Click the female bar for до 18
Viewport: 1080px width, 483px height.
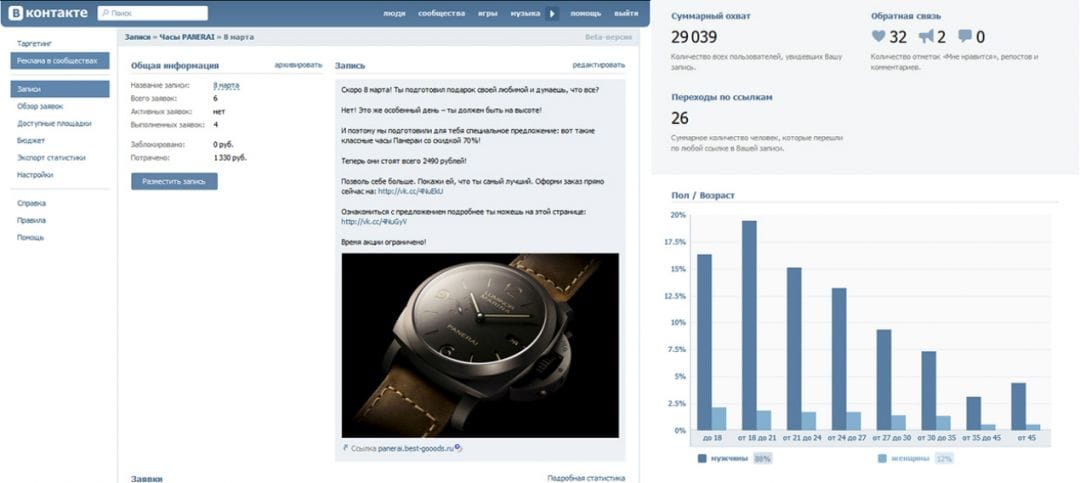click(719, 419)
